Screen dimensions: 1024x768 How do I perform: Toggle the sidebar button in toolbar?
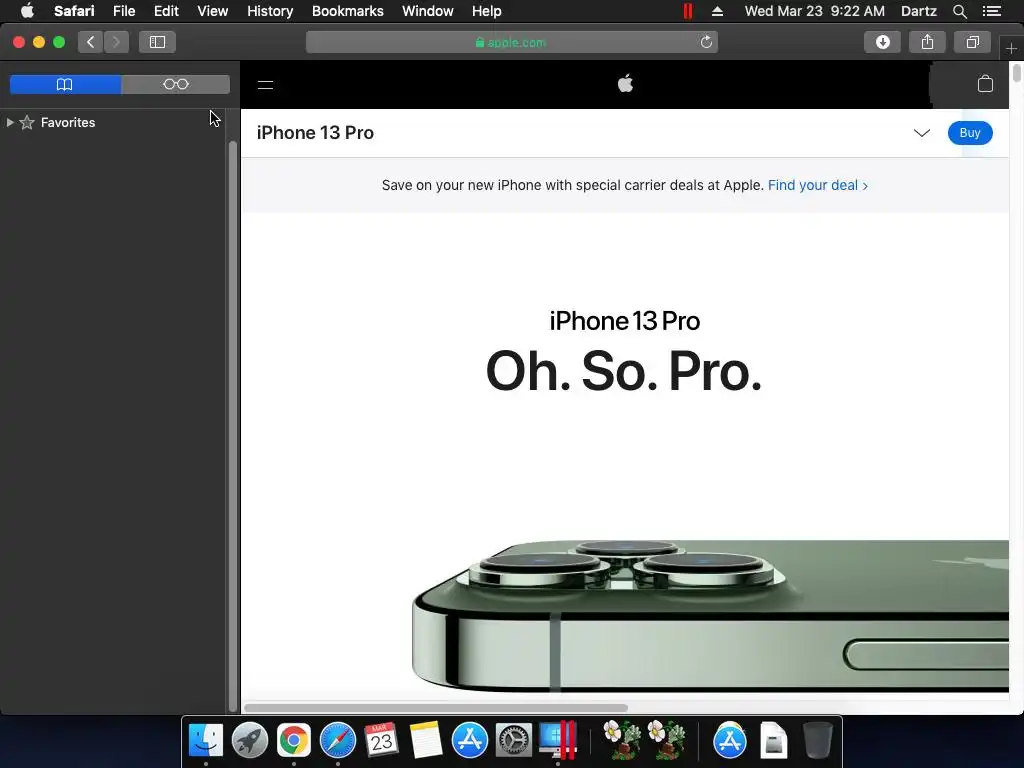pos(157,42)
